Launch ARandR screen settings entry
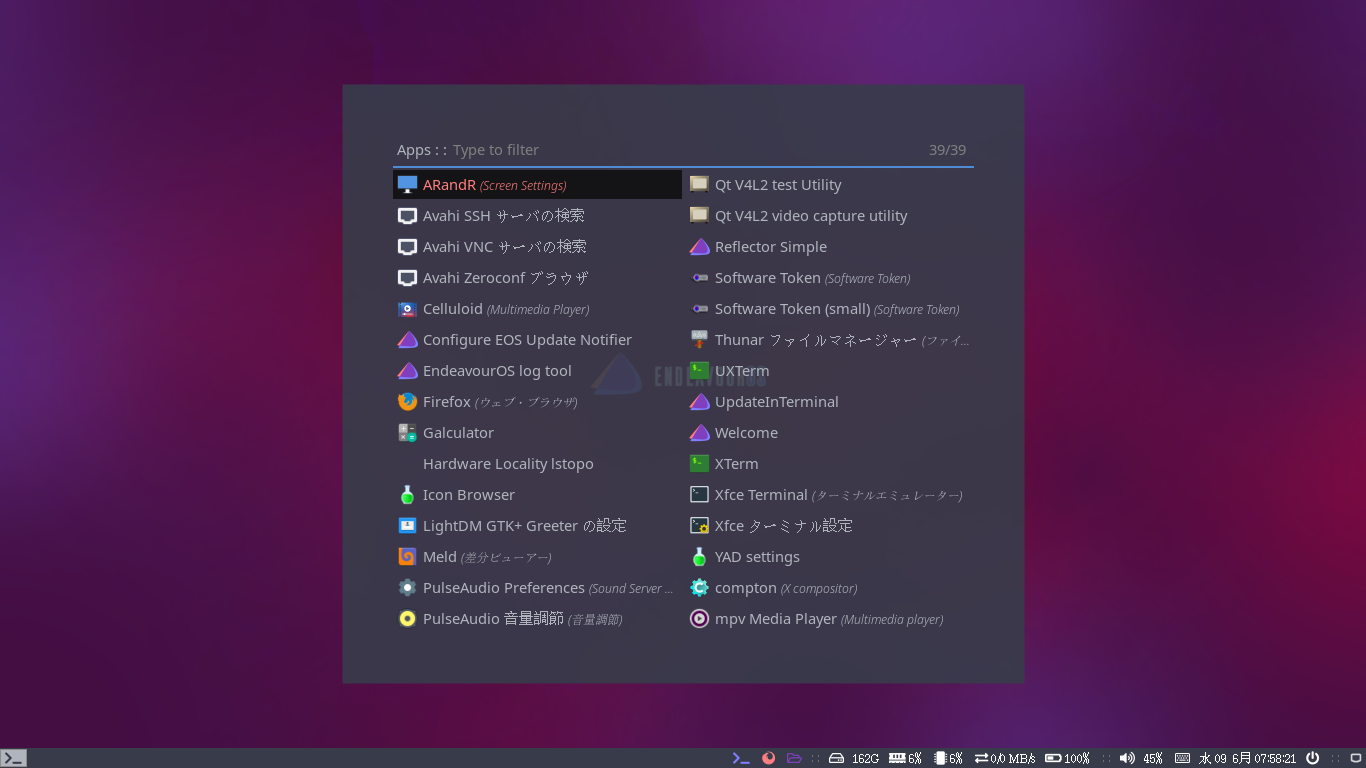 point(537,185)
